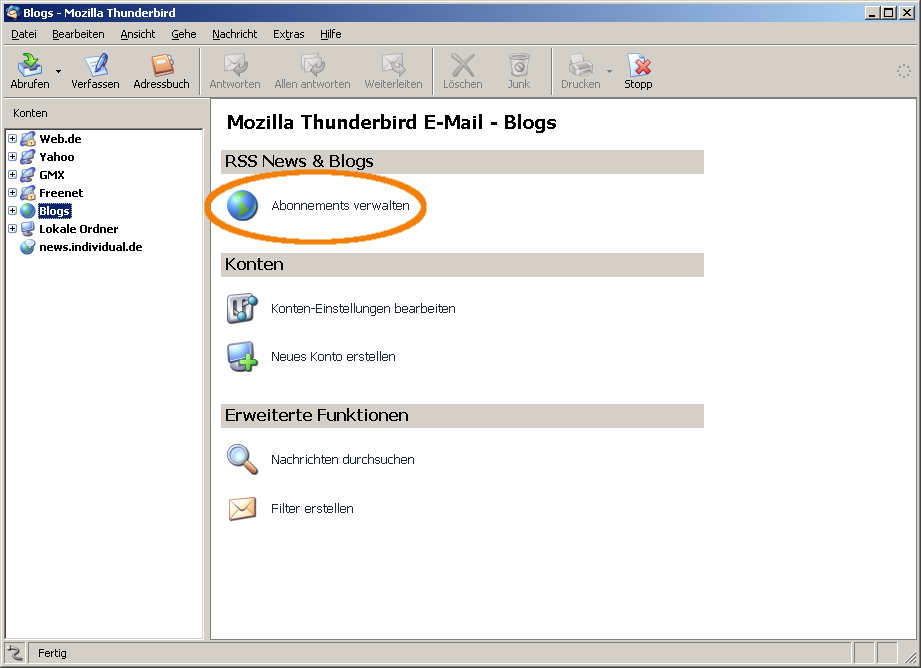This screenshot has width=921, height=668.
Task: Open the Neues Konto erstellen link
Action: [x=333, y=357]
